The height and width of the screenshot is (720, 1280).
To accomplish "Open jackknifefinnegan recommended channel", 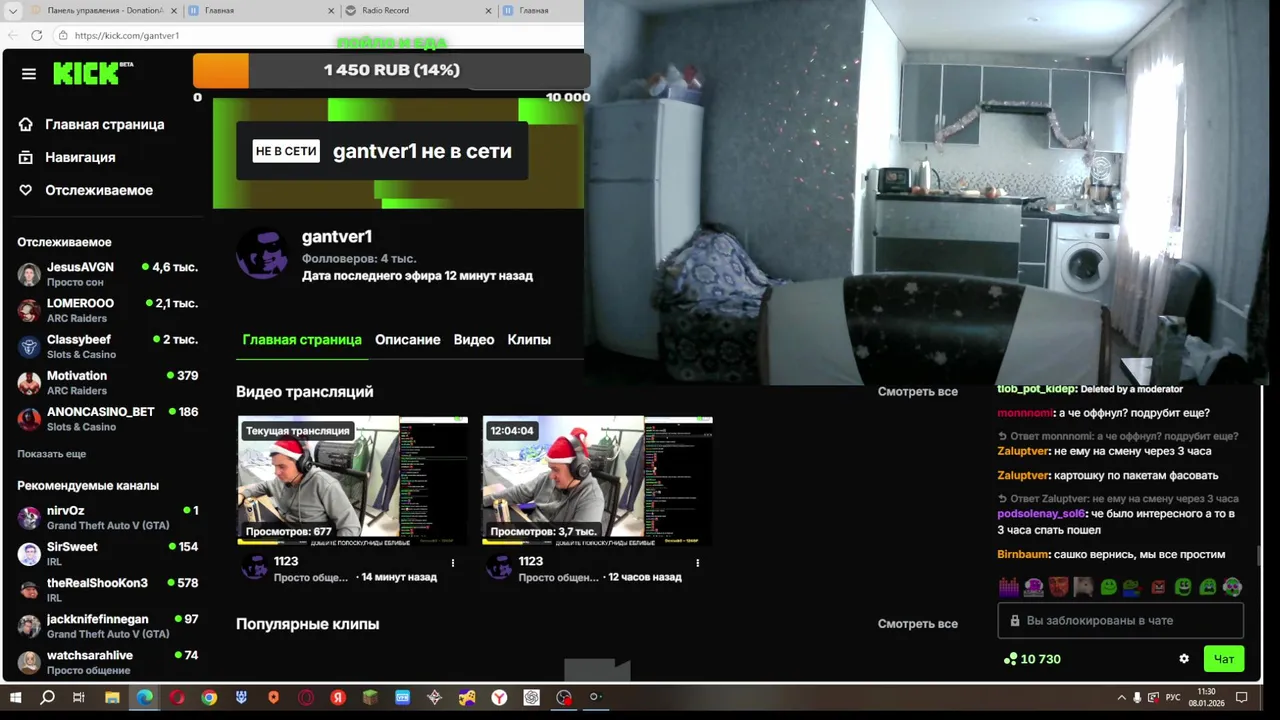I will coord(108,626).
